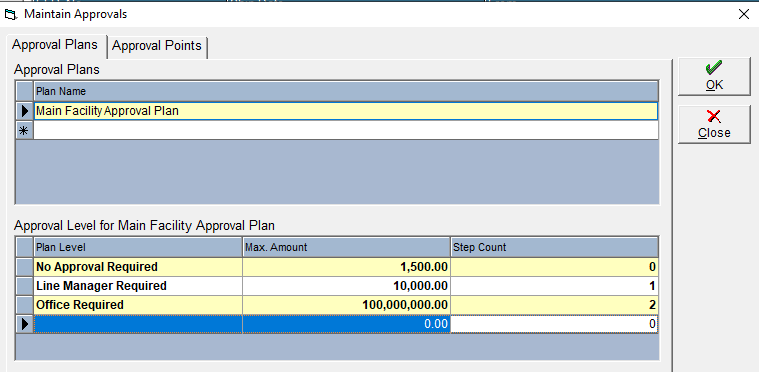Click row selector beside No Approval Required
Image resolution: width=759 pixels, height=372 pixels.
click(x=25, y=267)
